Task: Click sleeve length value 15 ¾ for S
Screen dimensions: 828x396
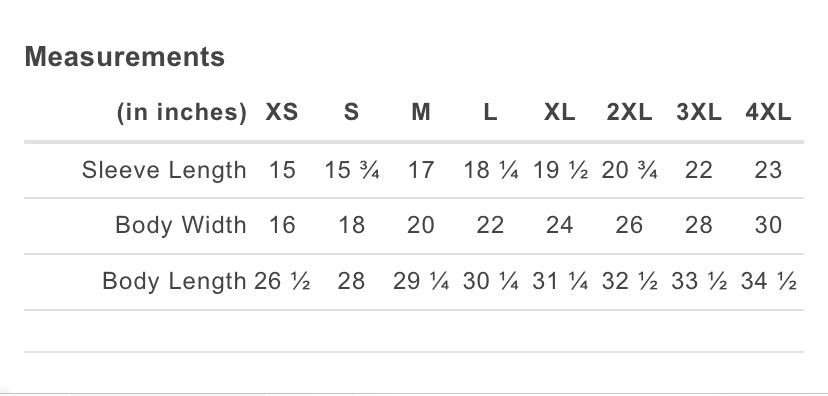Action: (x=352, y=171)
